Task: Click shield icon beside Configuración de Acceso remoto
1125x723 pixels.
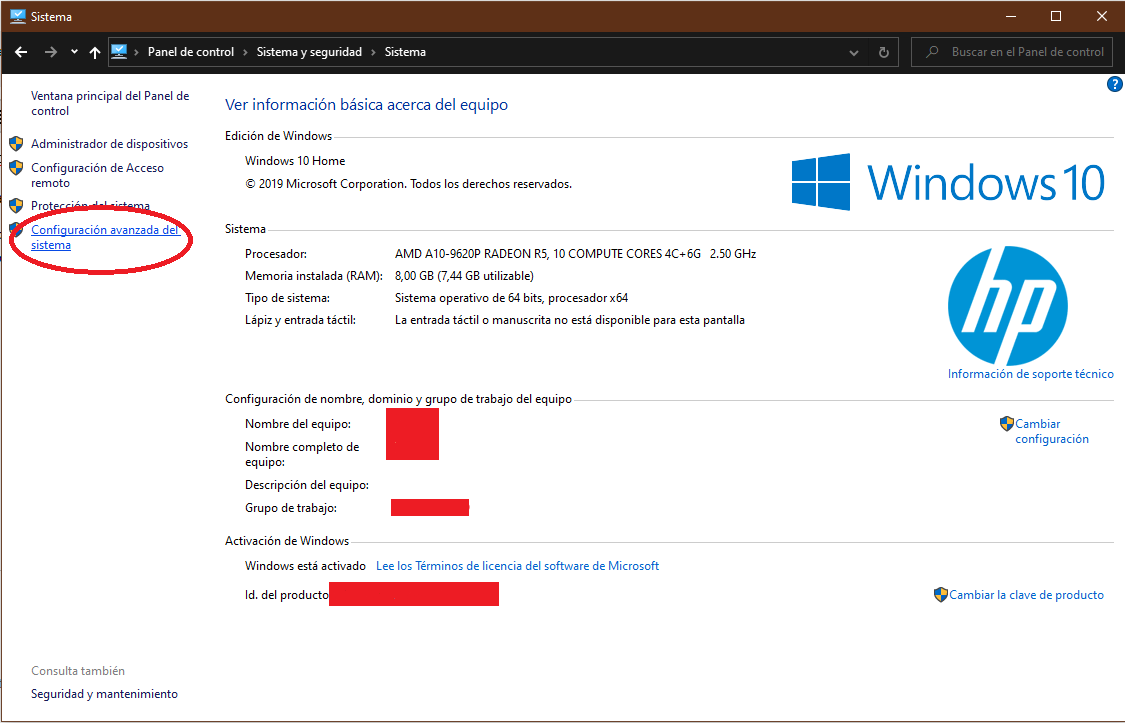Action: coord(16,168)
